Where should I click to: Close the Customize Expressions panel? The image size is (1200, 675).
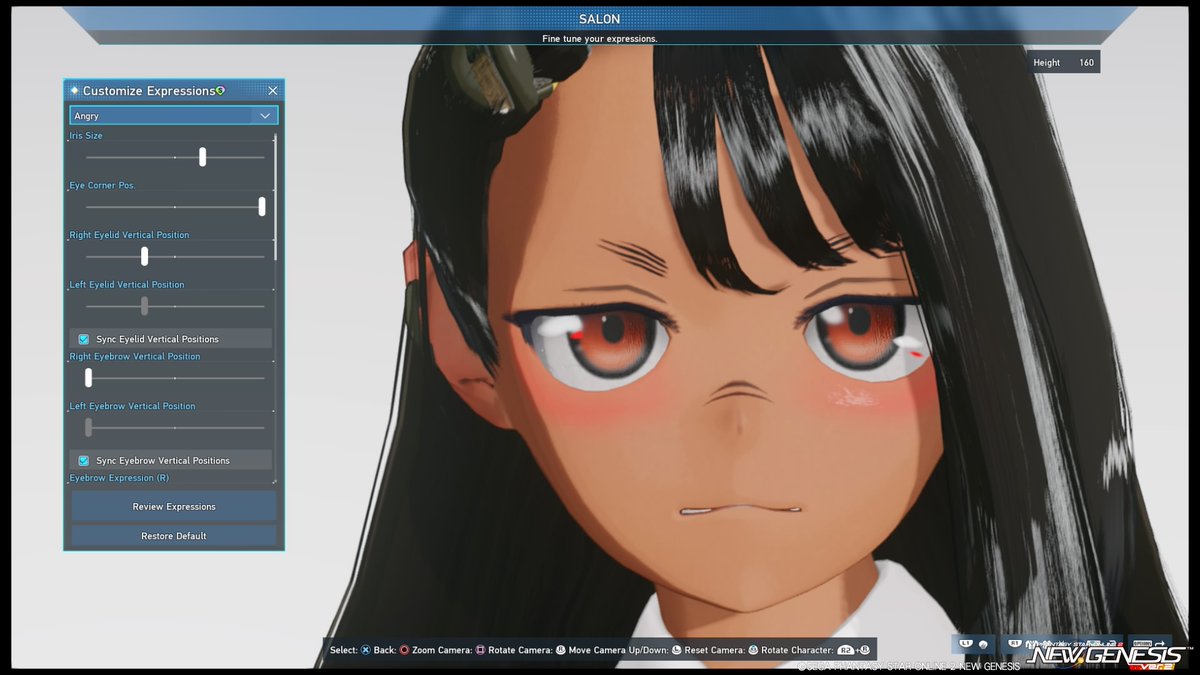click(272, 91)
